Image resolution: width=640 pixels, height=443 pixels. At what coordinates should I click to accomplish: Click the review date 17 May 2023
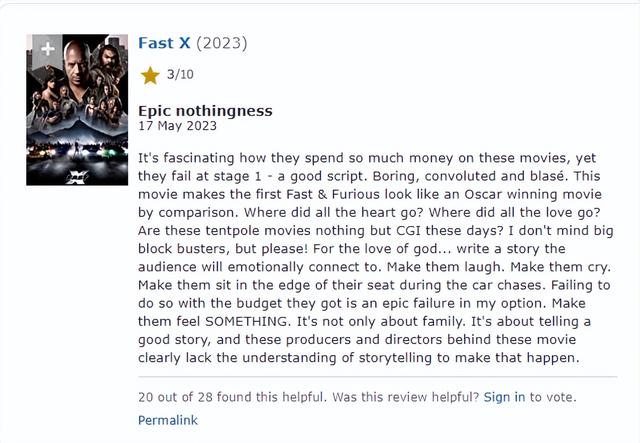coord(176,126)
